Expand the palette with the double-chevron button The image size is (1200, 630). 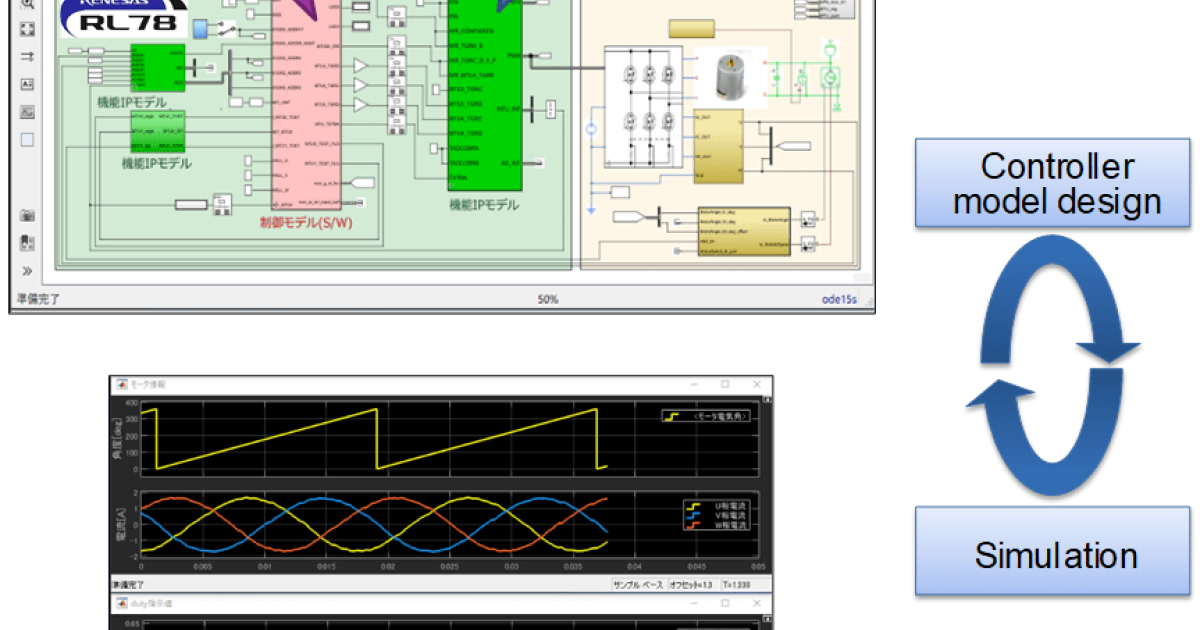coord(27,271)
